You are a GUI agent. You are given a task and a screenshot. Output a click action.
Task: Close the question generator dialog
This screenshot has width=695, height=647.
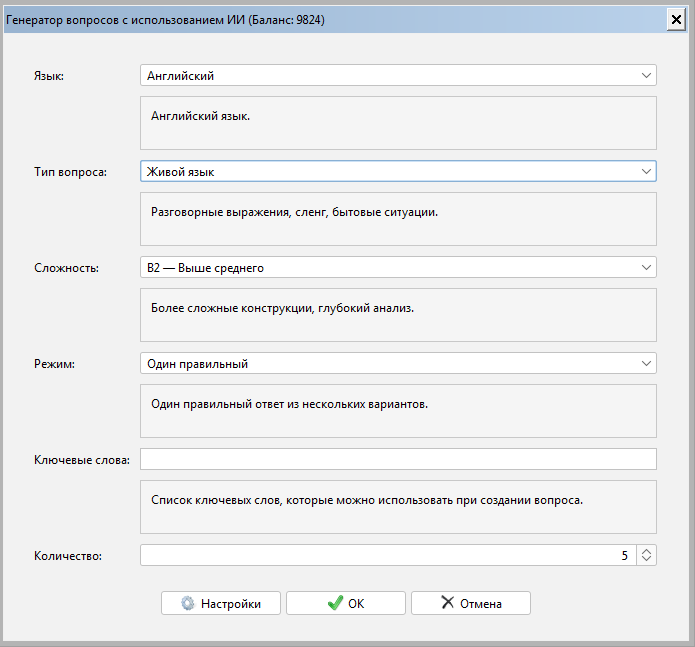(x=676, y=20)
